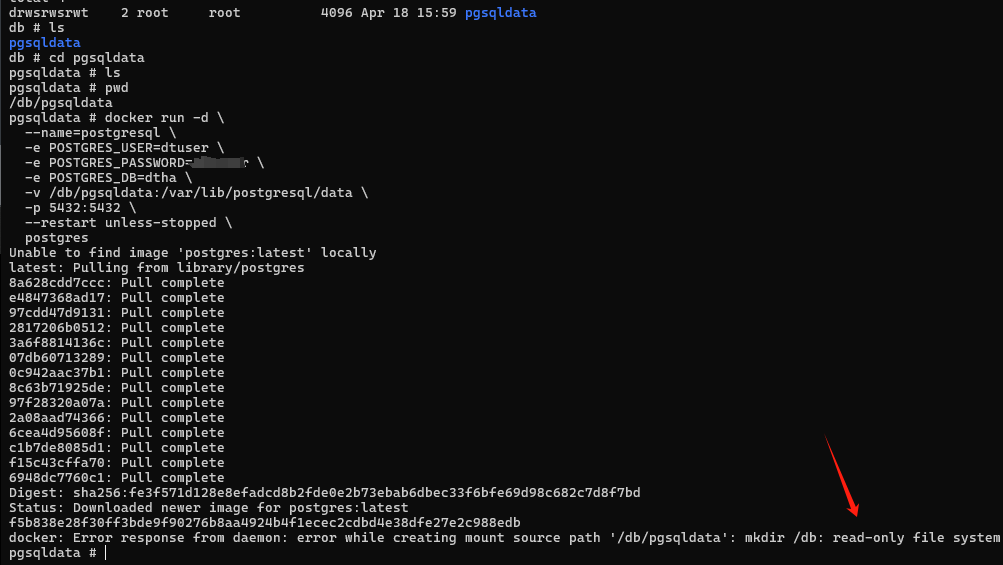The image size is (1003, 565).
Task: Click the sha256 Digest line
Action: [x=324, y=493]
